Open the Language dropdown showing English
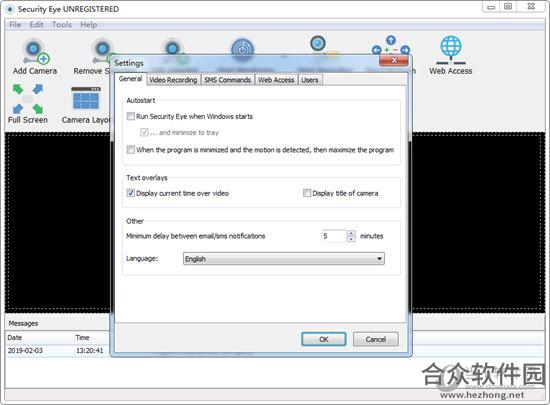The width and height of the screenshot is (550, 405). tap(284, 259)
